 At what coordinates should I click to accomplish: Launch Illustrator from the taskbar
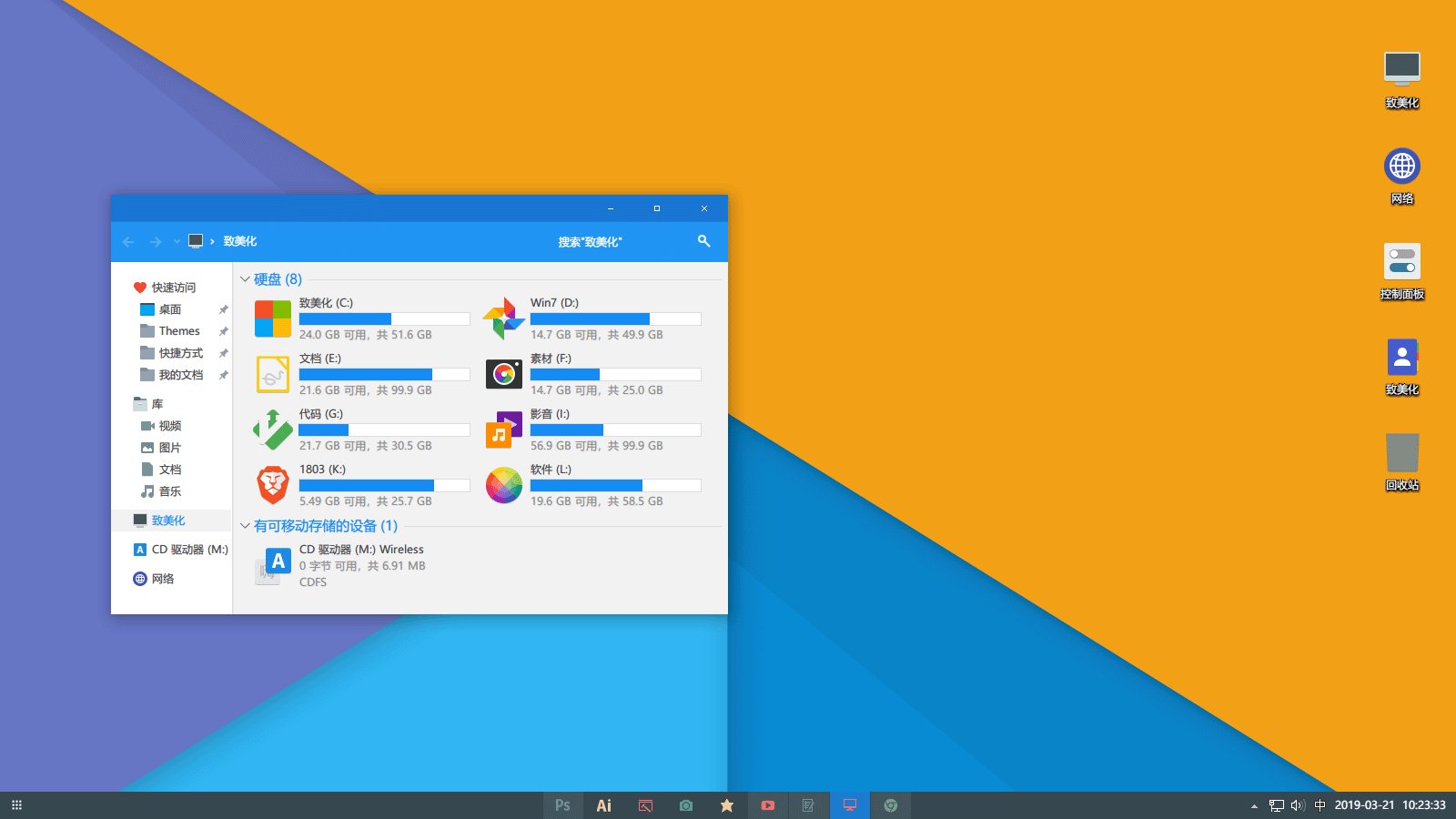pyautogui.click(x=603, y=805)
